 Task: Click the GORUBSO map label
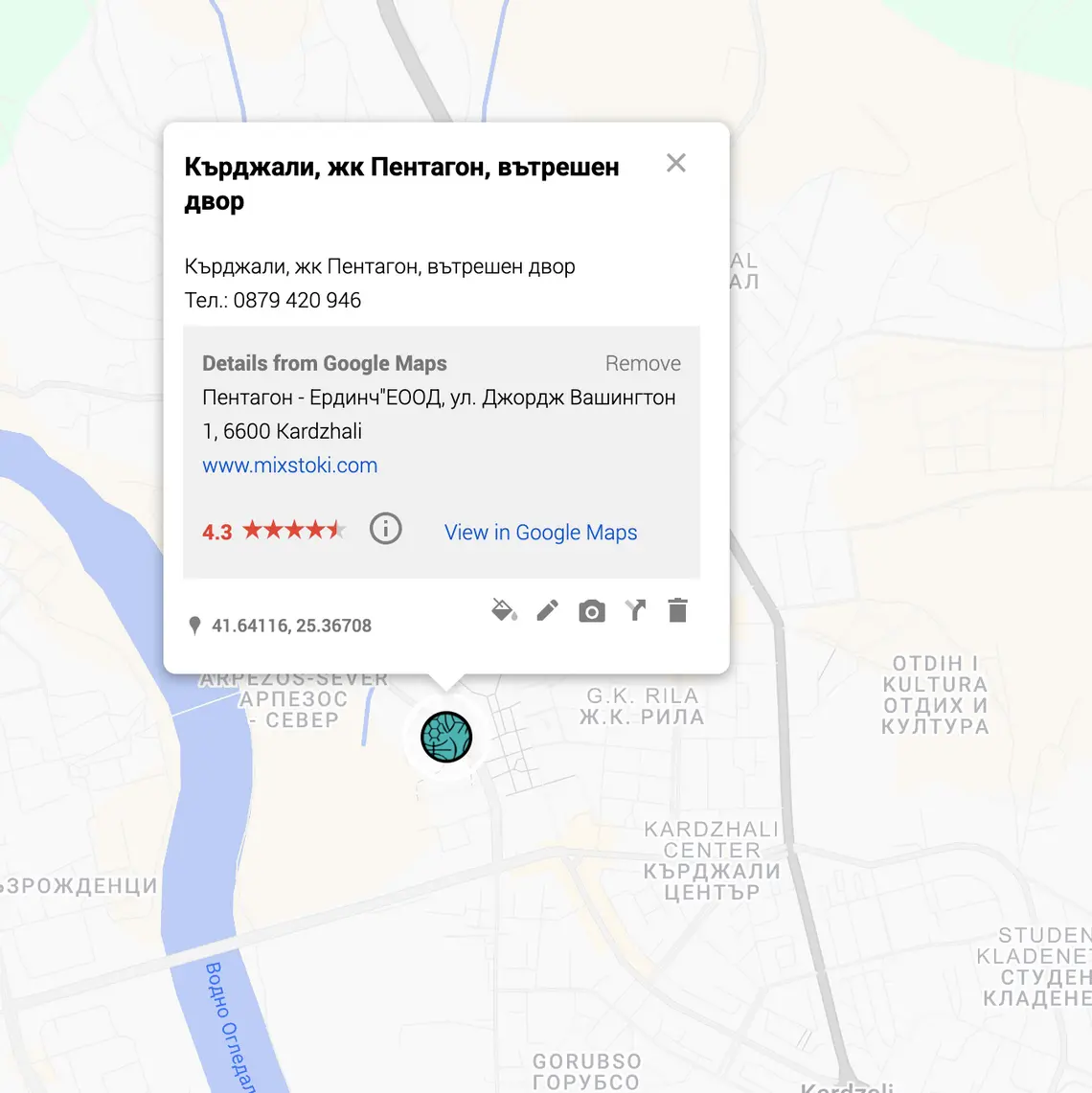tap(587, 1071)
